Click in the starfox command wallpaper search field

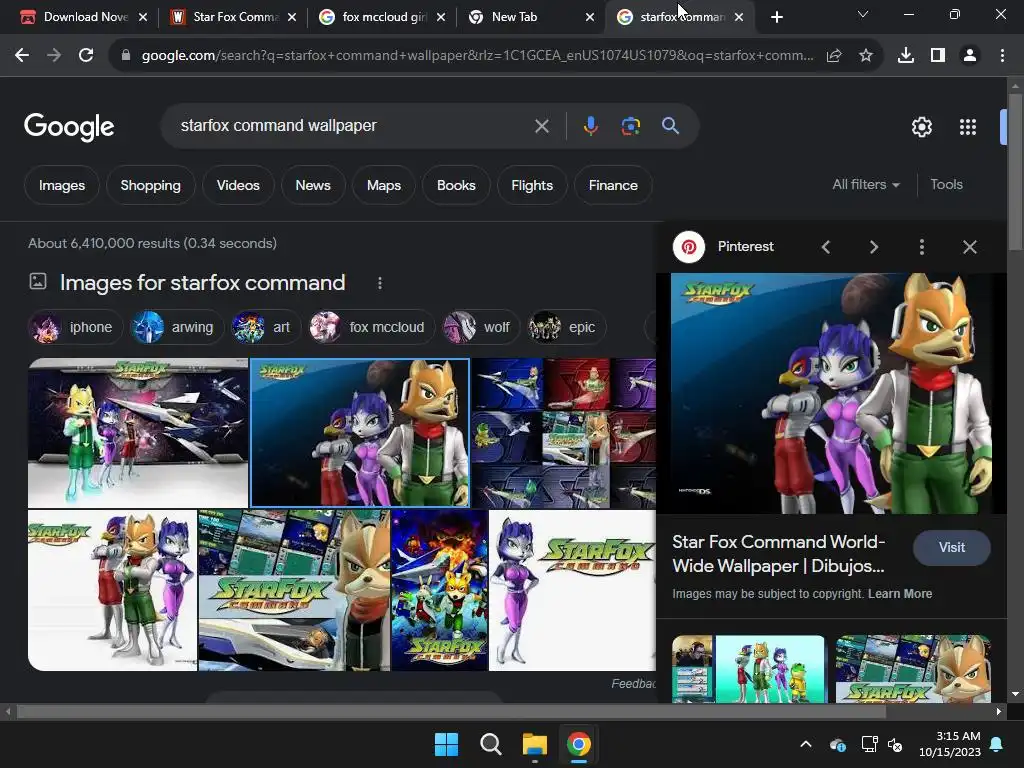pos(353,125)
